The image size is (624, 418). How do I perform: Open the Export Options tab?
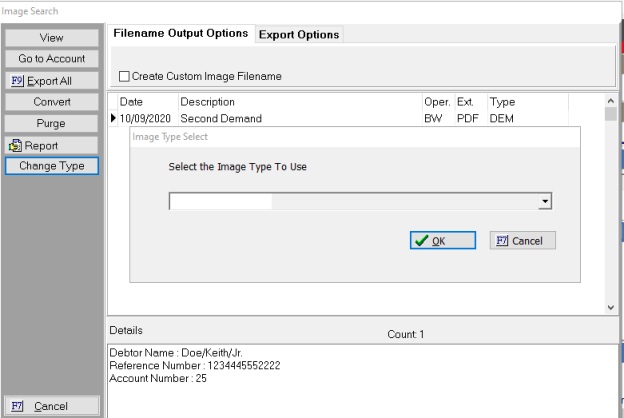point(299,34)
